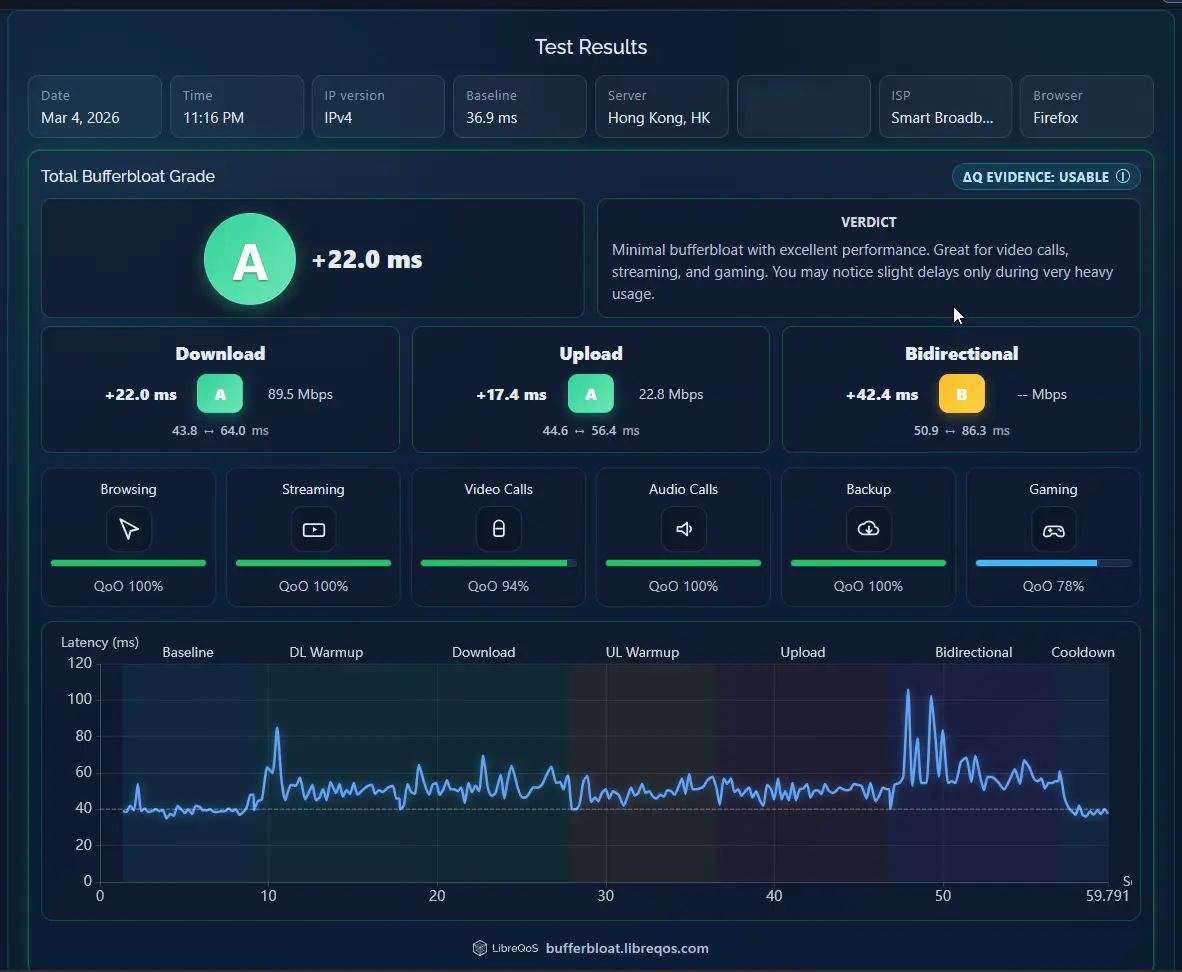Click the +42.4 ms bidirectional latency value
Image resolution: width=1182 pixels, height=972 pixels.
tap(882, 394)
